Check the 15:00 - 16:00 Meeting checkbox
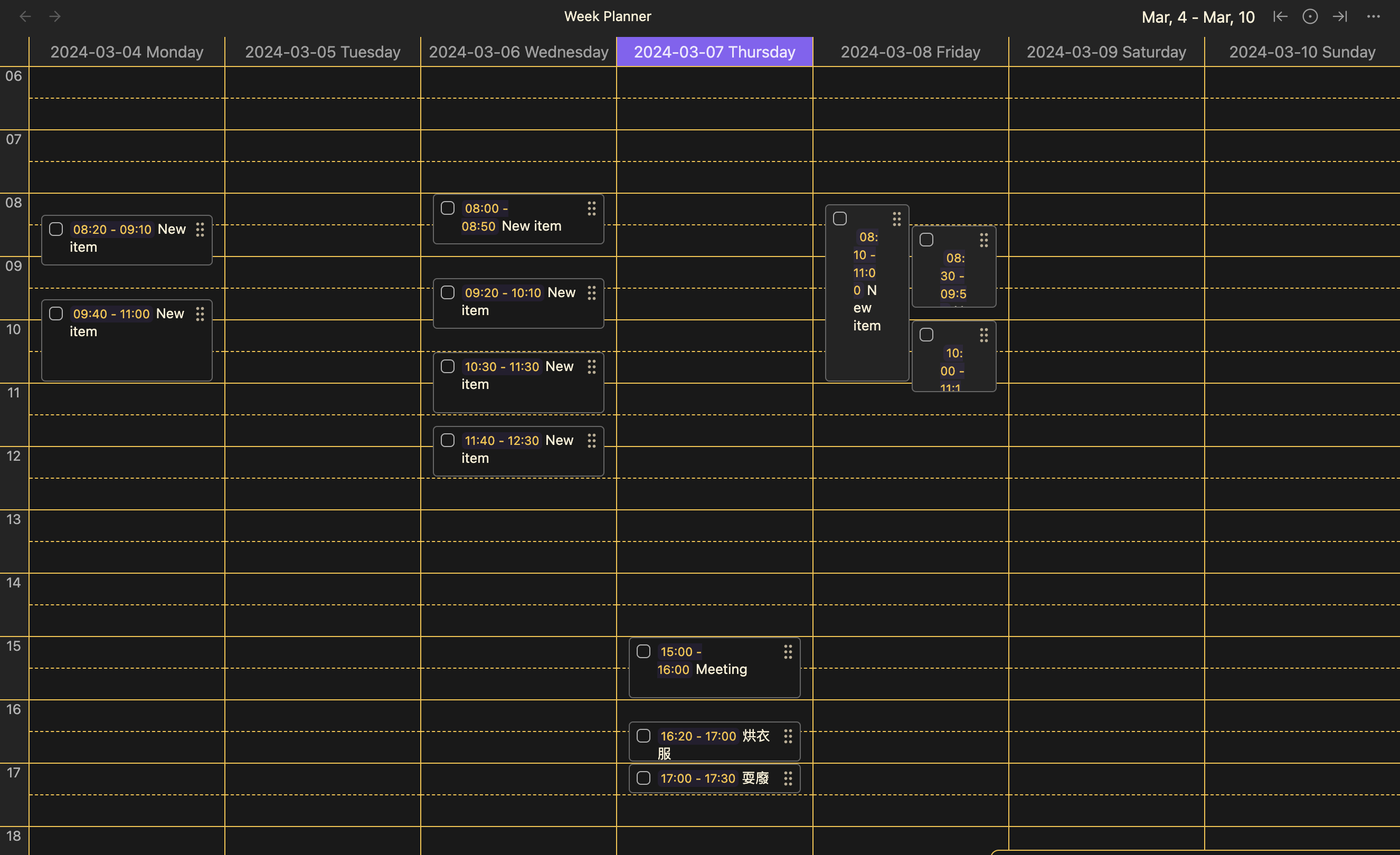The width and height of the screenshot is (1400, 855). (x=643, y=651)
